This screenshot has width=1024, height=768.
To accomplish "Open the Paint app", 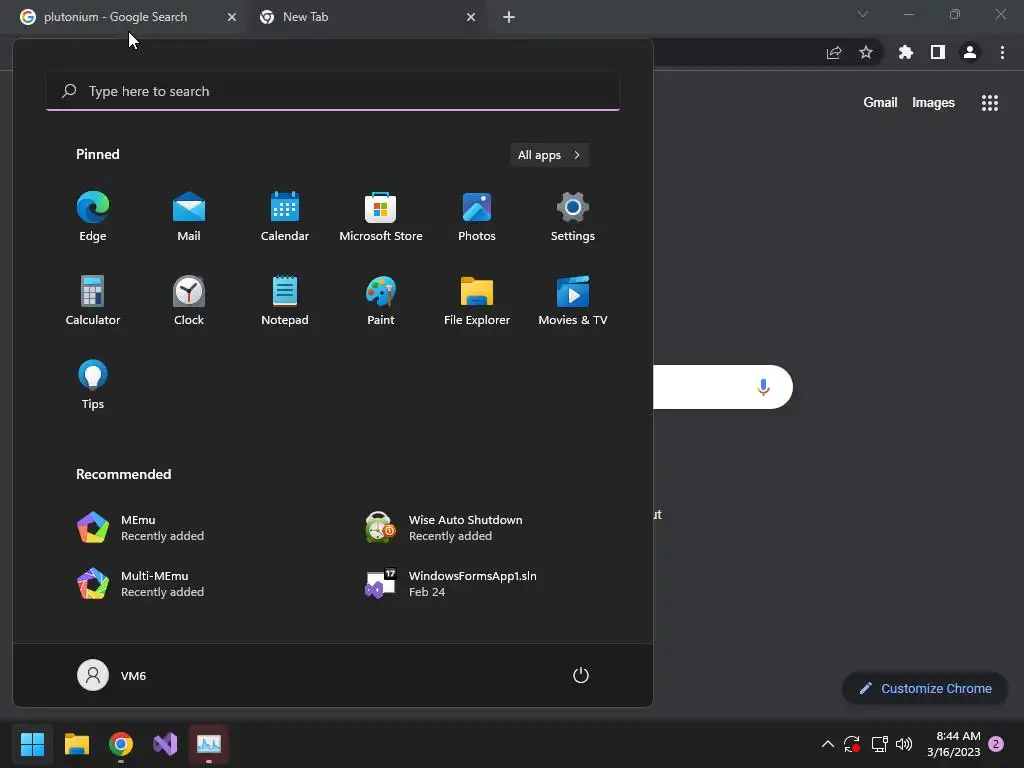I will click(x=381, y=300).
